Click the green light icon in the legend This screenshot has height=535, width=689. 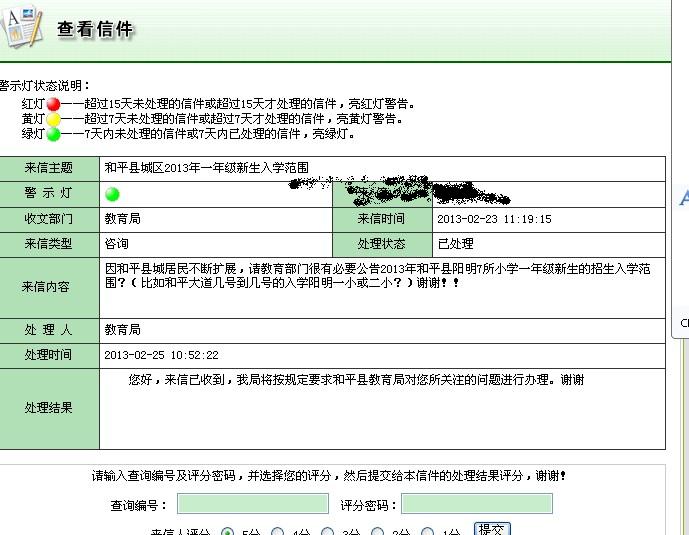click(x=53, y=134)
